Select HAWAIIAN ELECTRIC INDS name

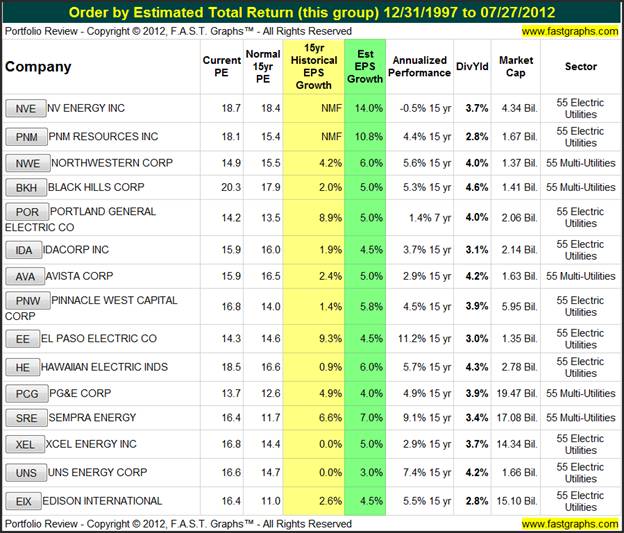pyautogui.click(x=104, y=367)
